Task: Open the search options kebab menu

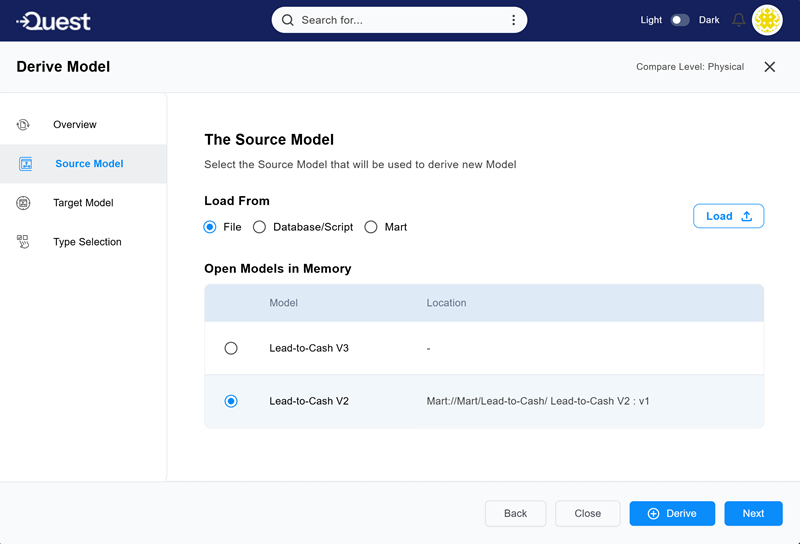Action: coord(513,20)
